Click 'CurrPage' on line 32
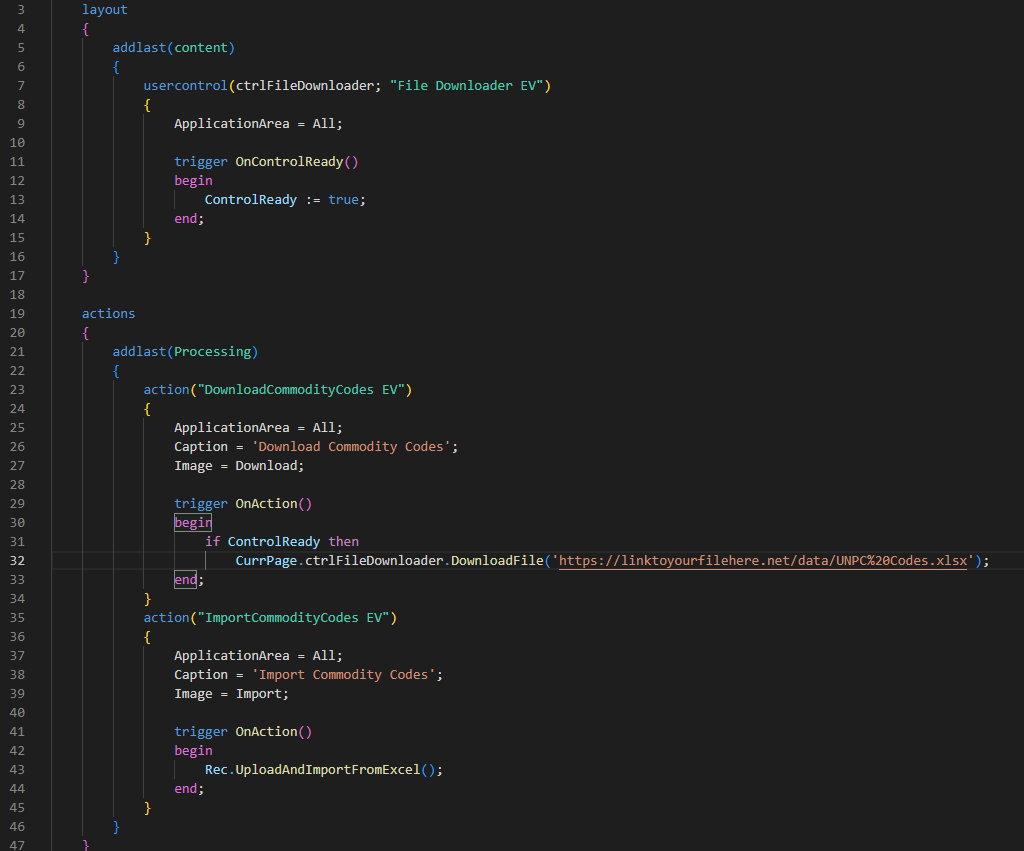The image size is (1024, 851). (x=266, y=560)
